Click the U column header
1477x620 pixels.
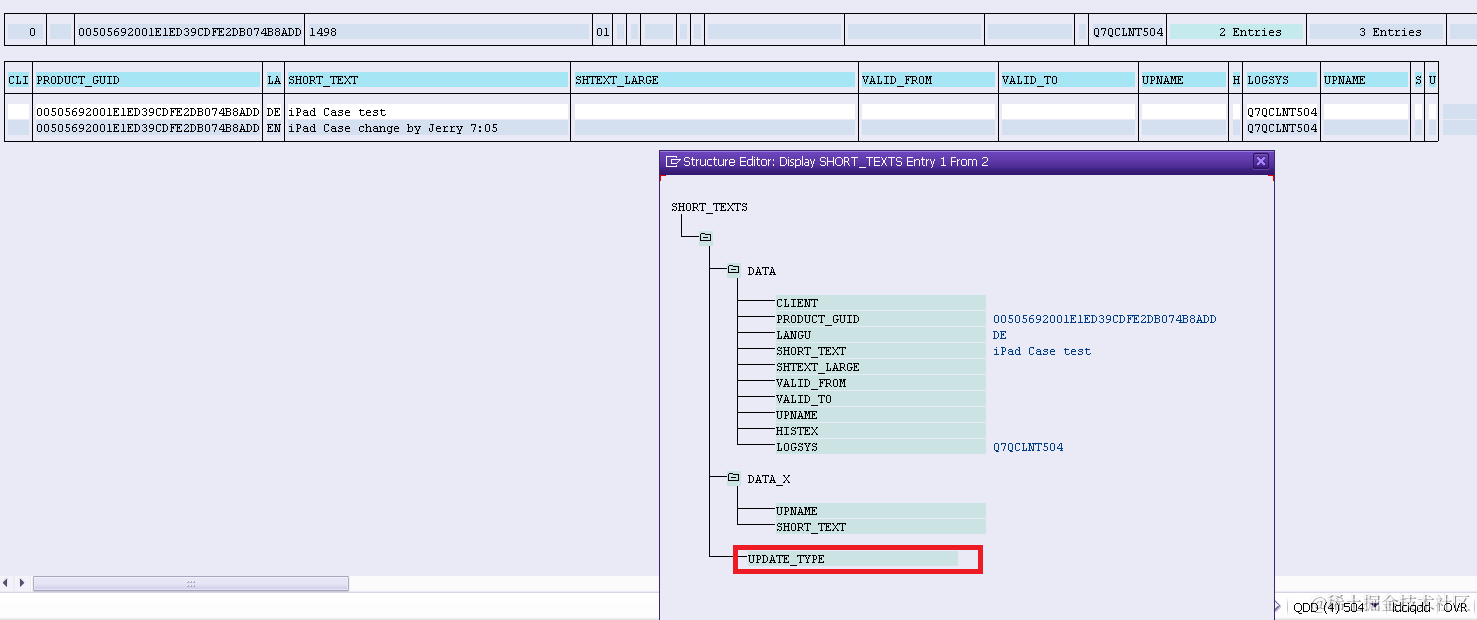[1432, 80]
